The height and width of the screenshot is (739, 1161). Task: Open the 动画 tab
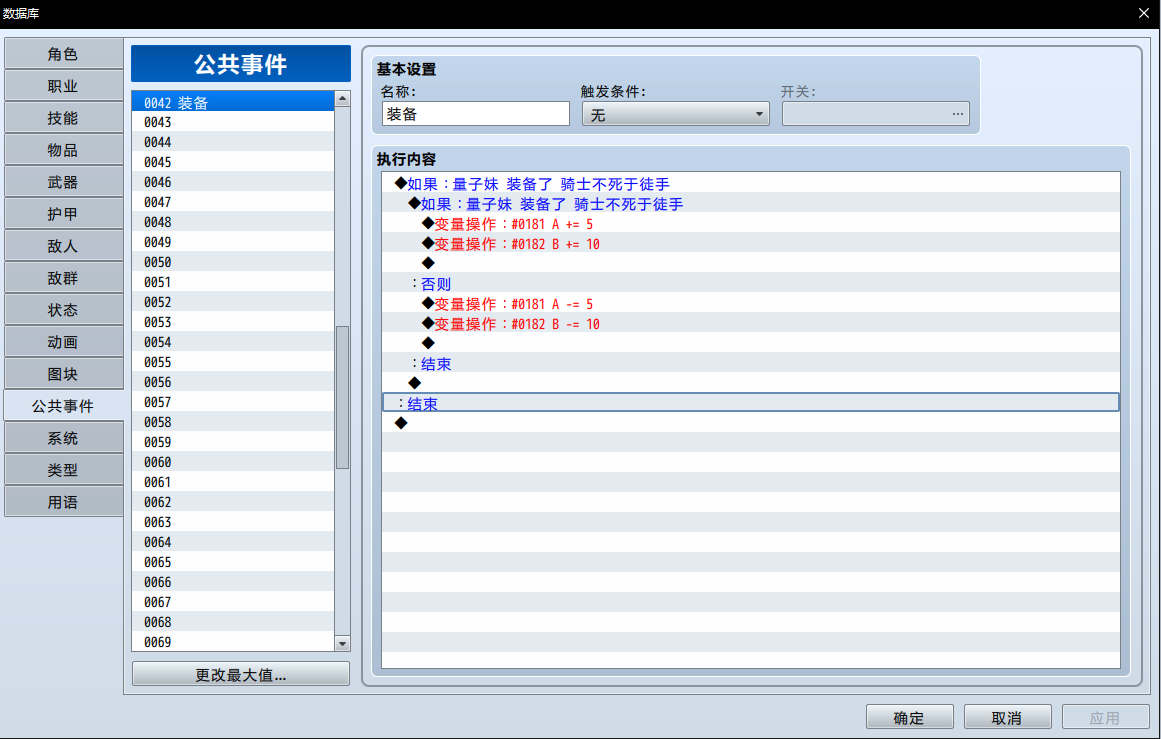point(63,342)
